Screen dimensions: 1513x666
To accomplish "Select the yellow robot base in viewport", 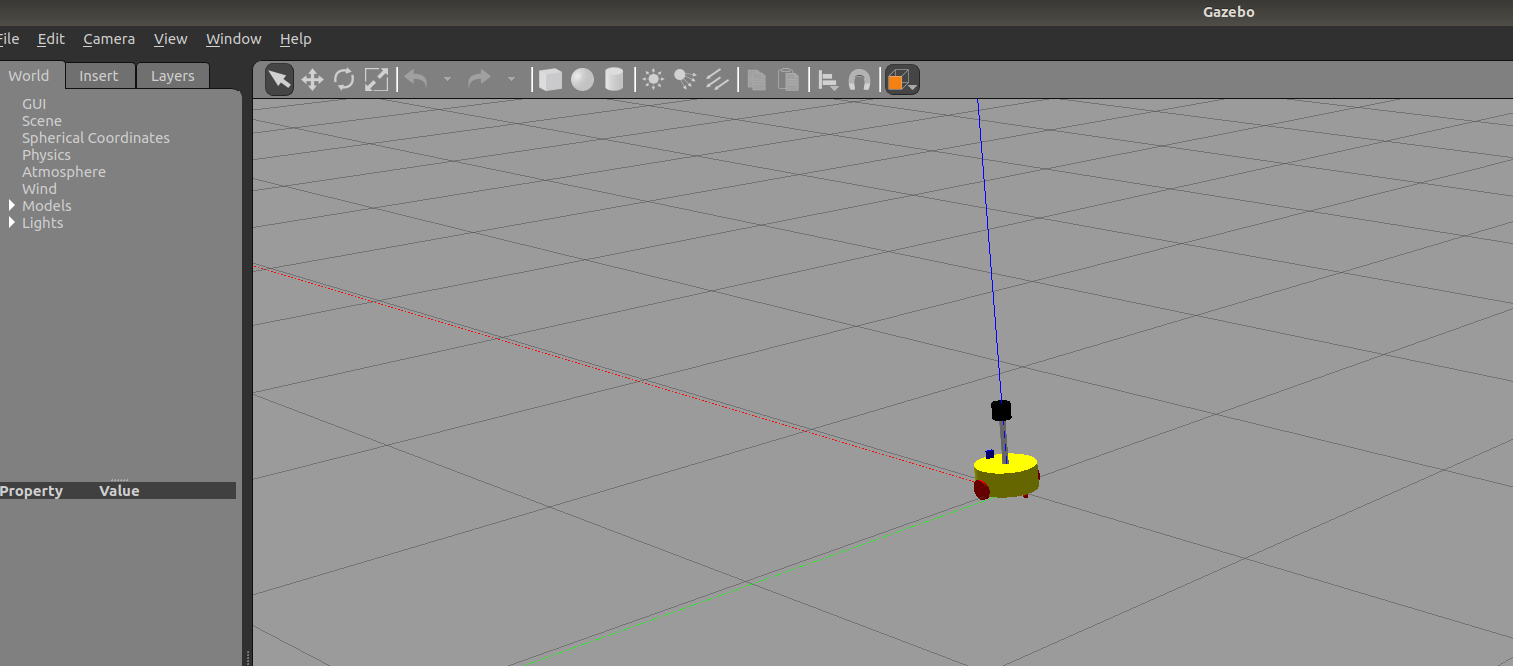I will tap(1006, 476).
